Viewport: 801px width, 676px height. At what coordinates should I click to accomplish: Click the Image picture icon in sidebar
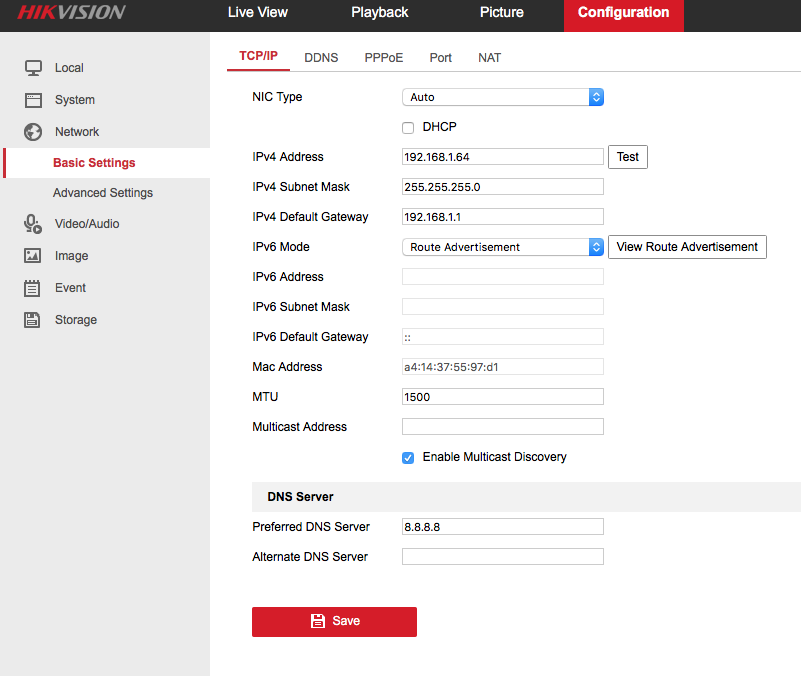click(x=33, y=256)
